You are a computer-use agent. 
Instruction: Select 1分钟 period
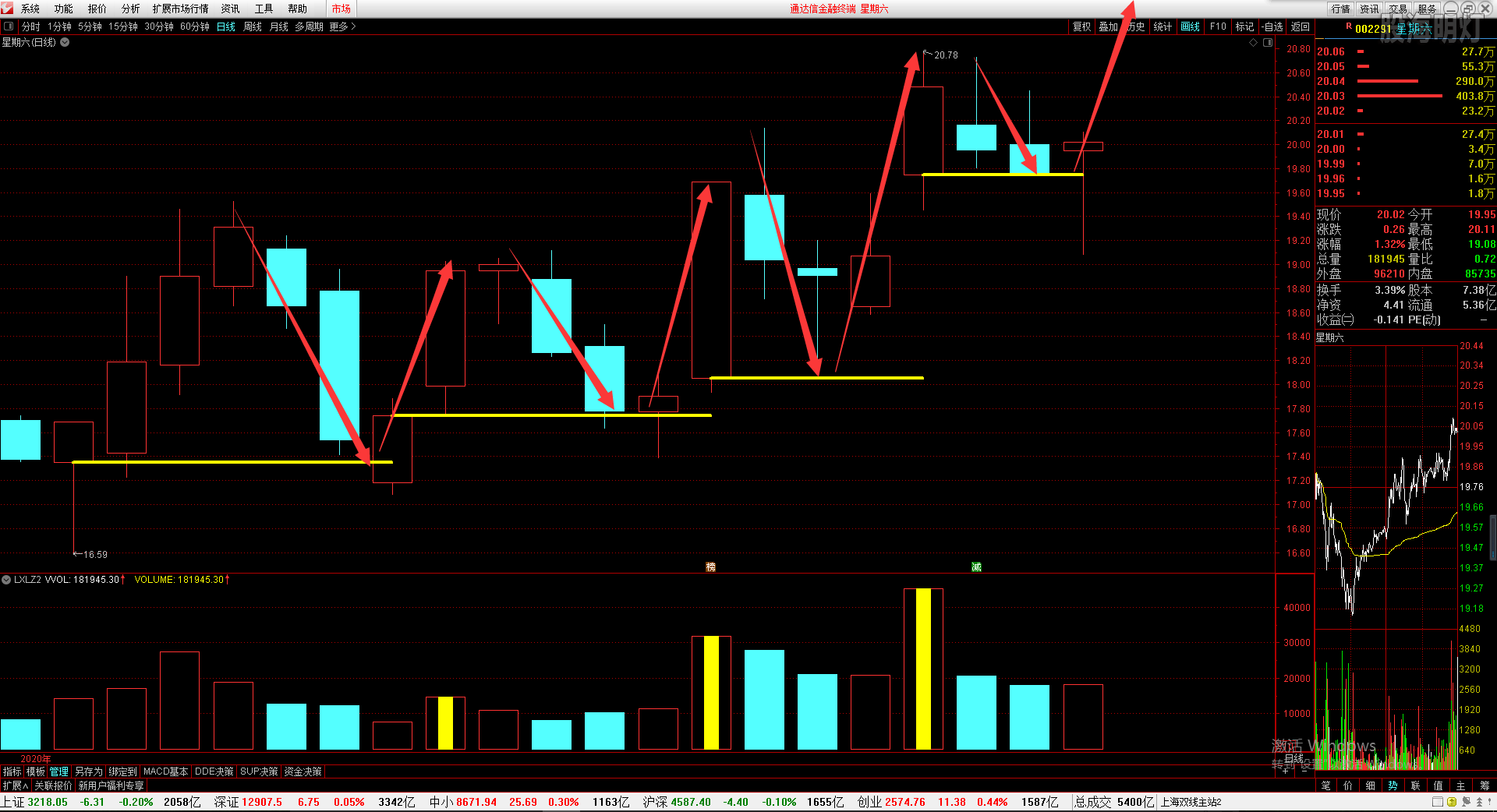[60, 26]
